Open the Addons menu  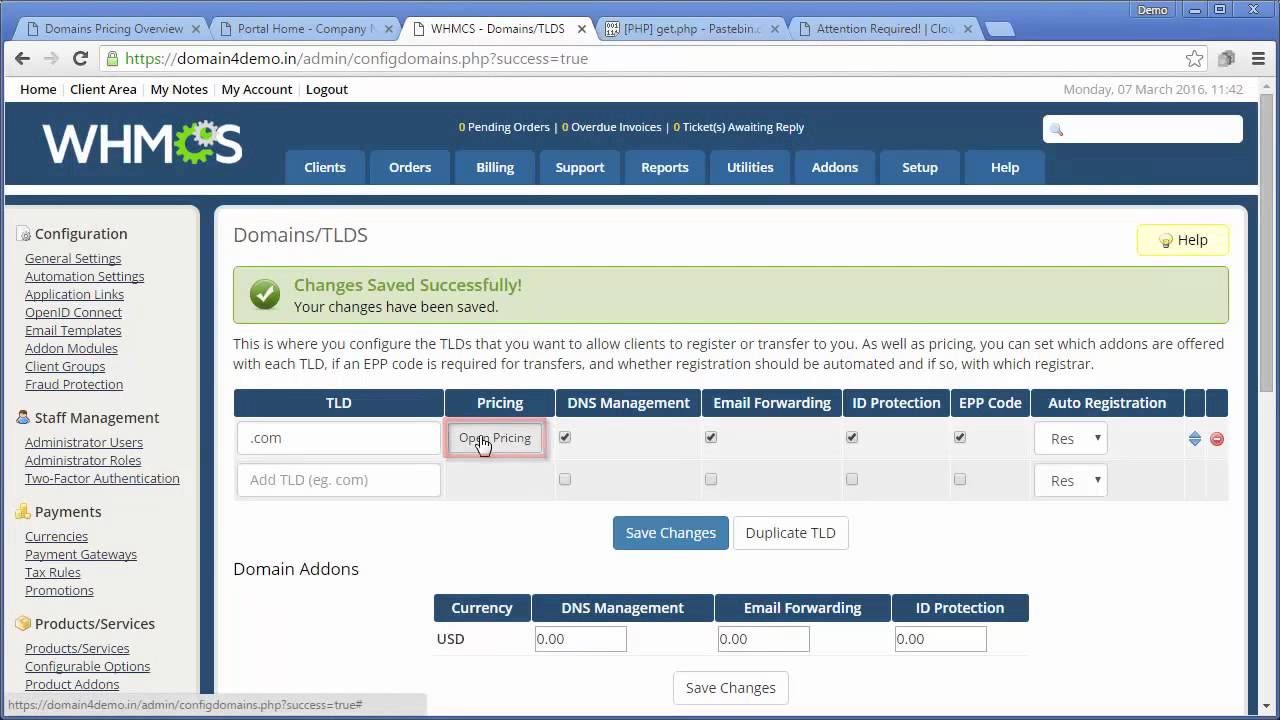[x=835, y=167]
